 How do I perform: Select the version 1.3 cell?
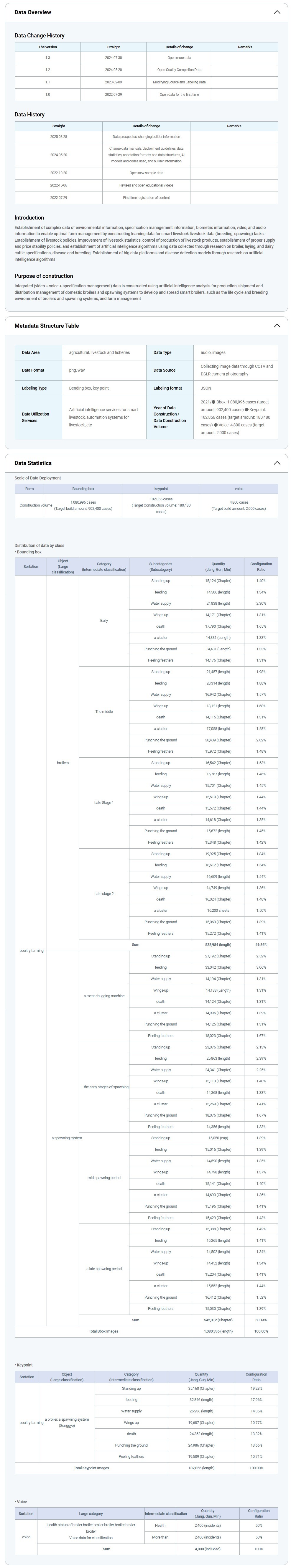pos(47,58)
